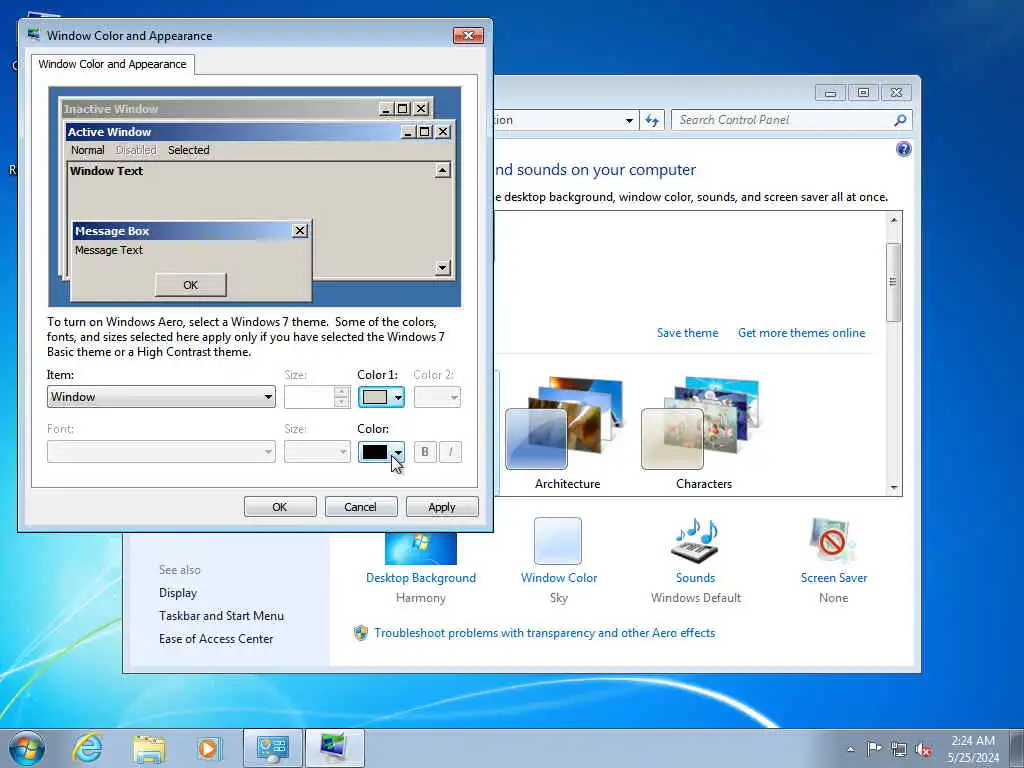Image resolution: width=1024 pixels, height=768 pixels.
Task: Click Selected in preview menu
Action: pyautogui.click(x=189, y=150)
